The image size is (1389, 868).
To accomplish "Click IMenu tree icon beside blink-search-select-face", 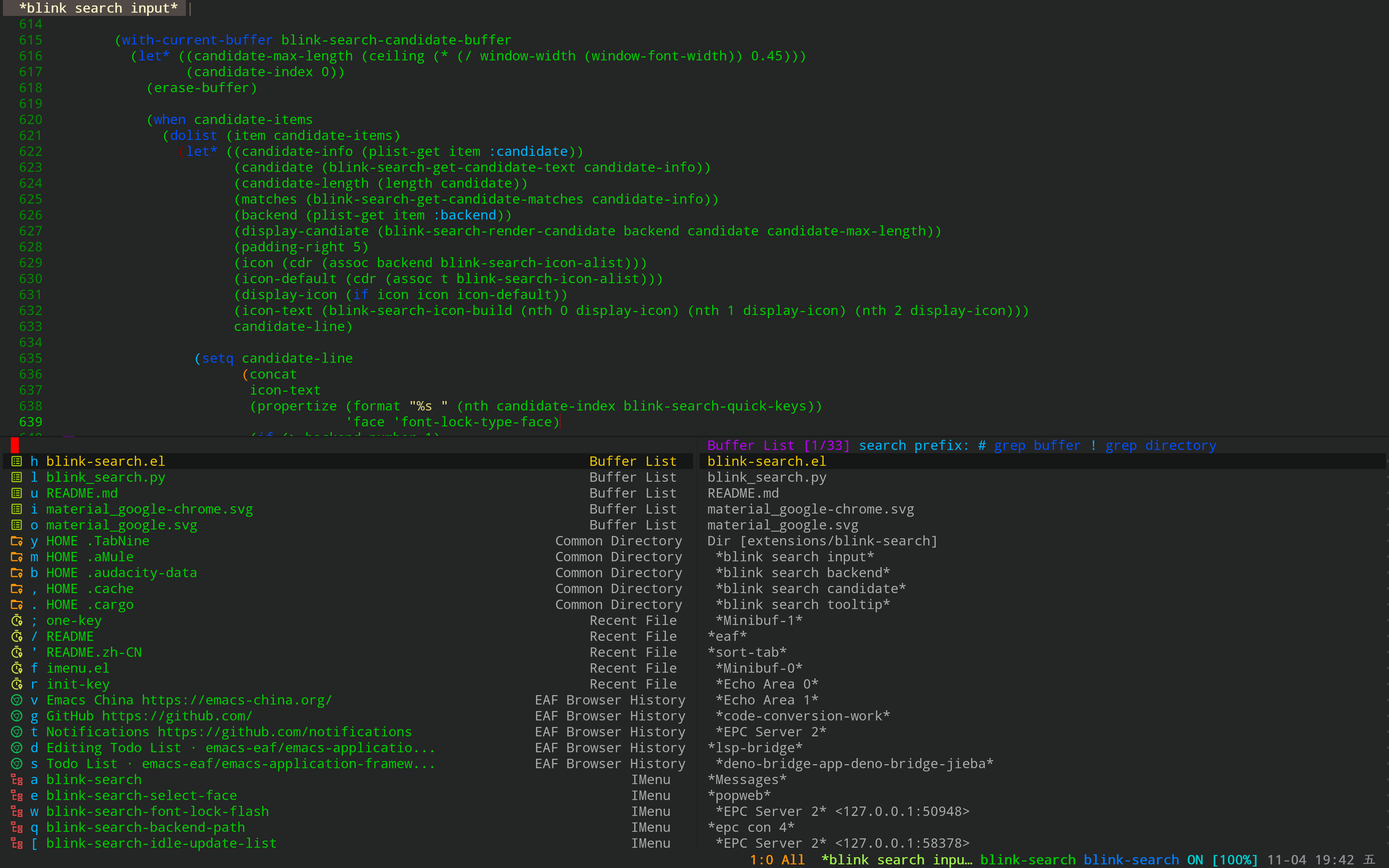I will tap(17, 796).
